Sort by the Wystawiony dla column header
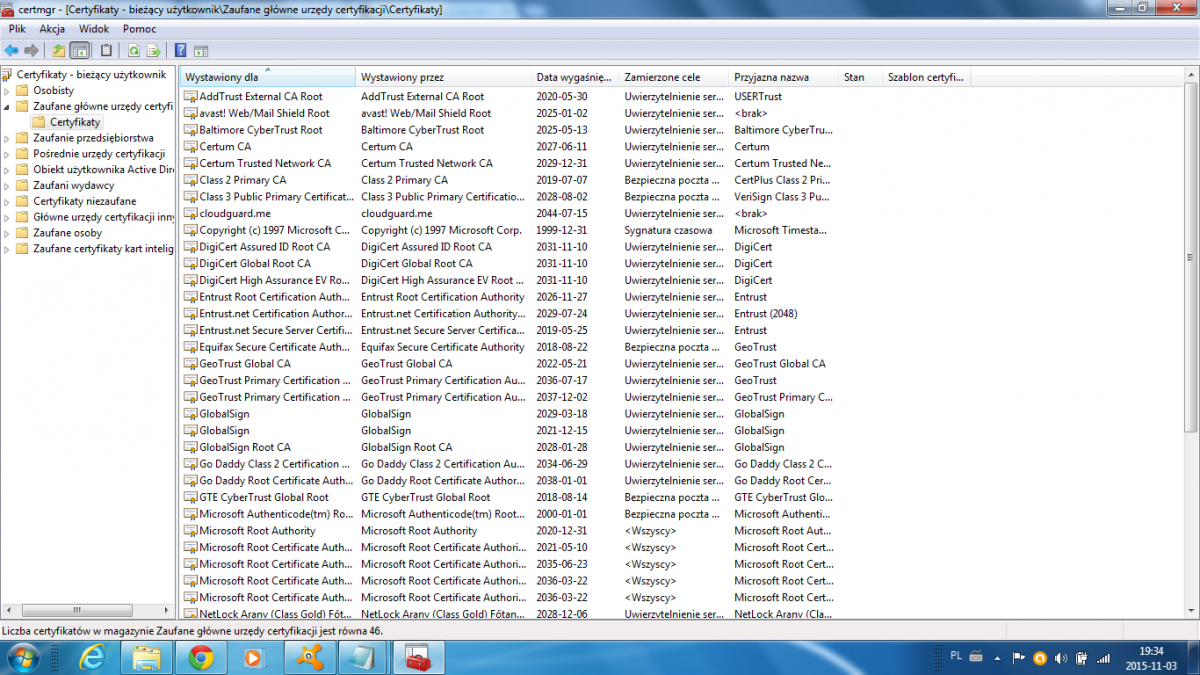The image size is (1200, 675). 268,77
